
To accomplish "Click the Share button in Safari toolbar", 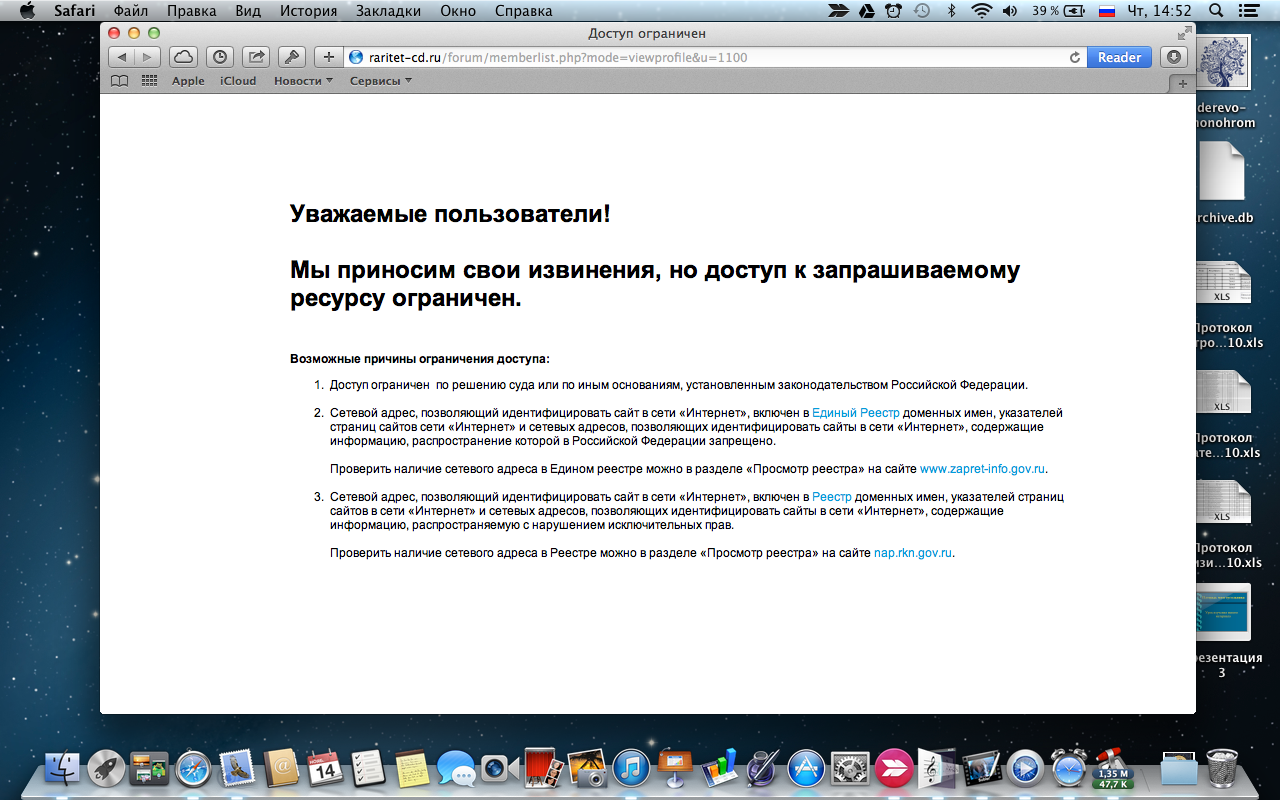I will tap(256, 57).
